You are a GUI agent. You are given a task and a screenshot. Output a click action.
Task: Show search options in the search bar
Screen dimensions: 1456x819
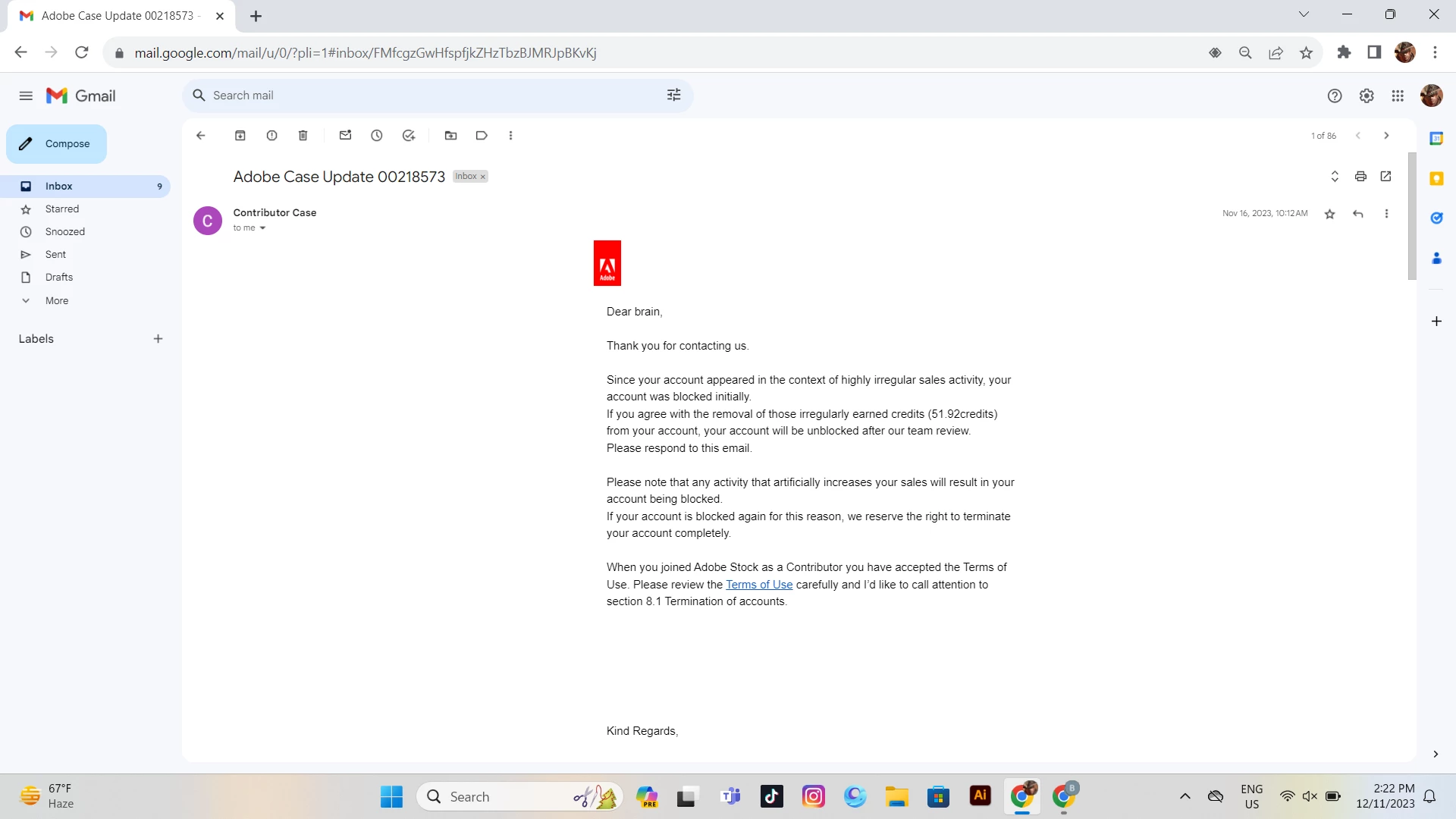point(673,96)
